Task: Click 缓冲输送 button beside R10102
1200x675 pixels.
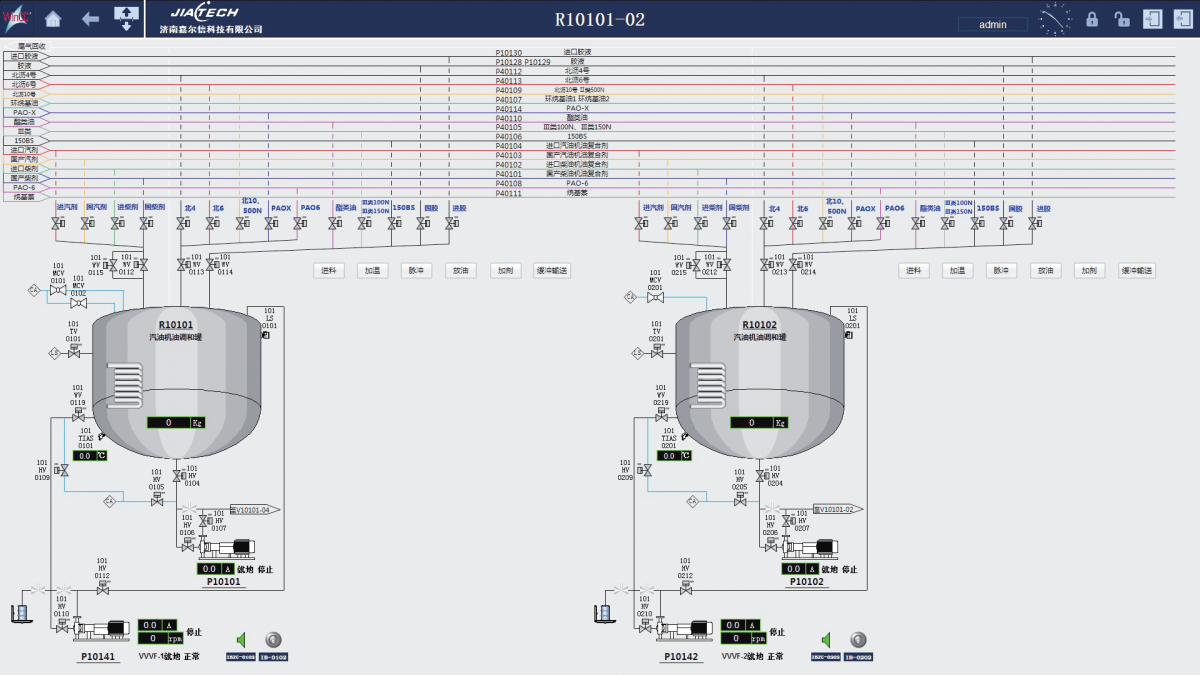Action: [x=1137, y=270]
